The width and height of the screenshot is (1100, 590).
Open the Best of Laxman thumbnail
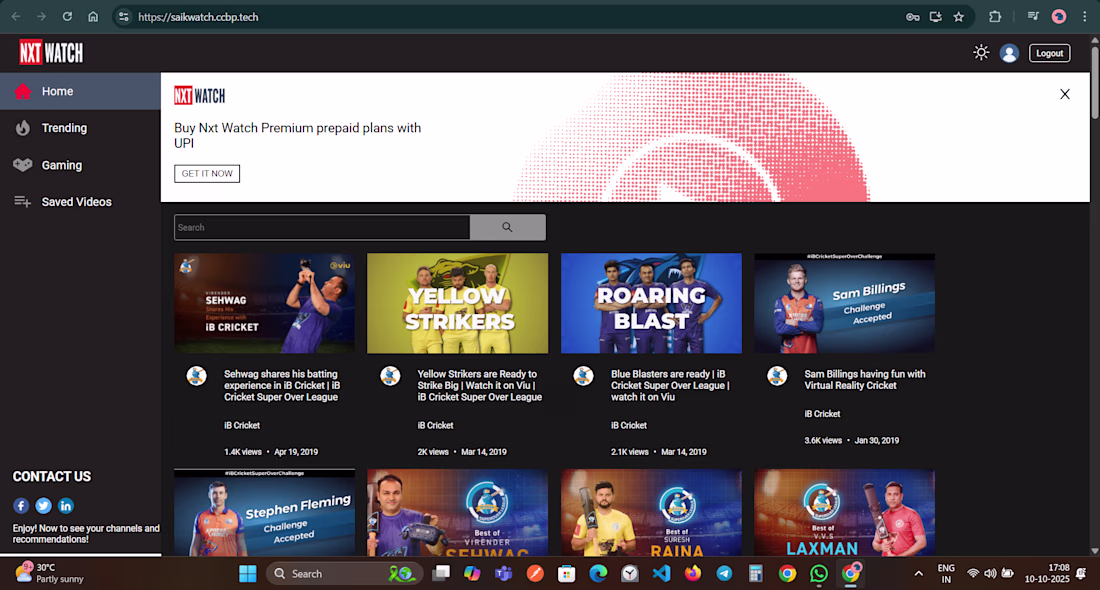coord(845,513)
